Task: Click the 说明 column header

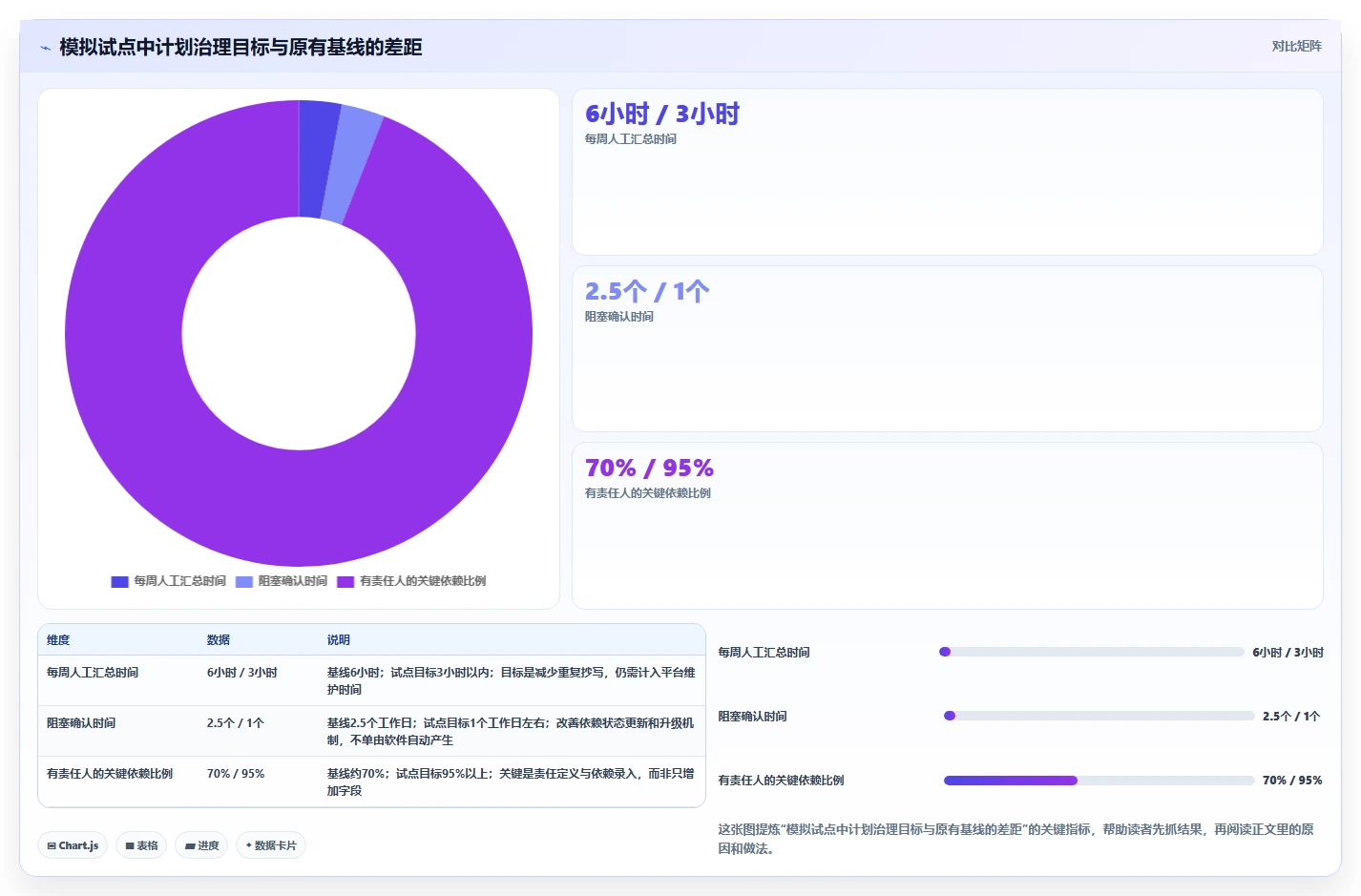Action: (x=339, y=640)
